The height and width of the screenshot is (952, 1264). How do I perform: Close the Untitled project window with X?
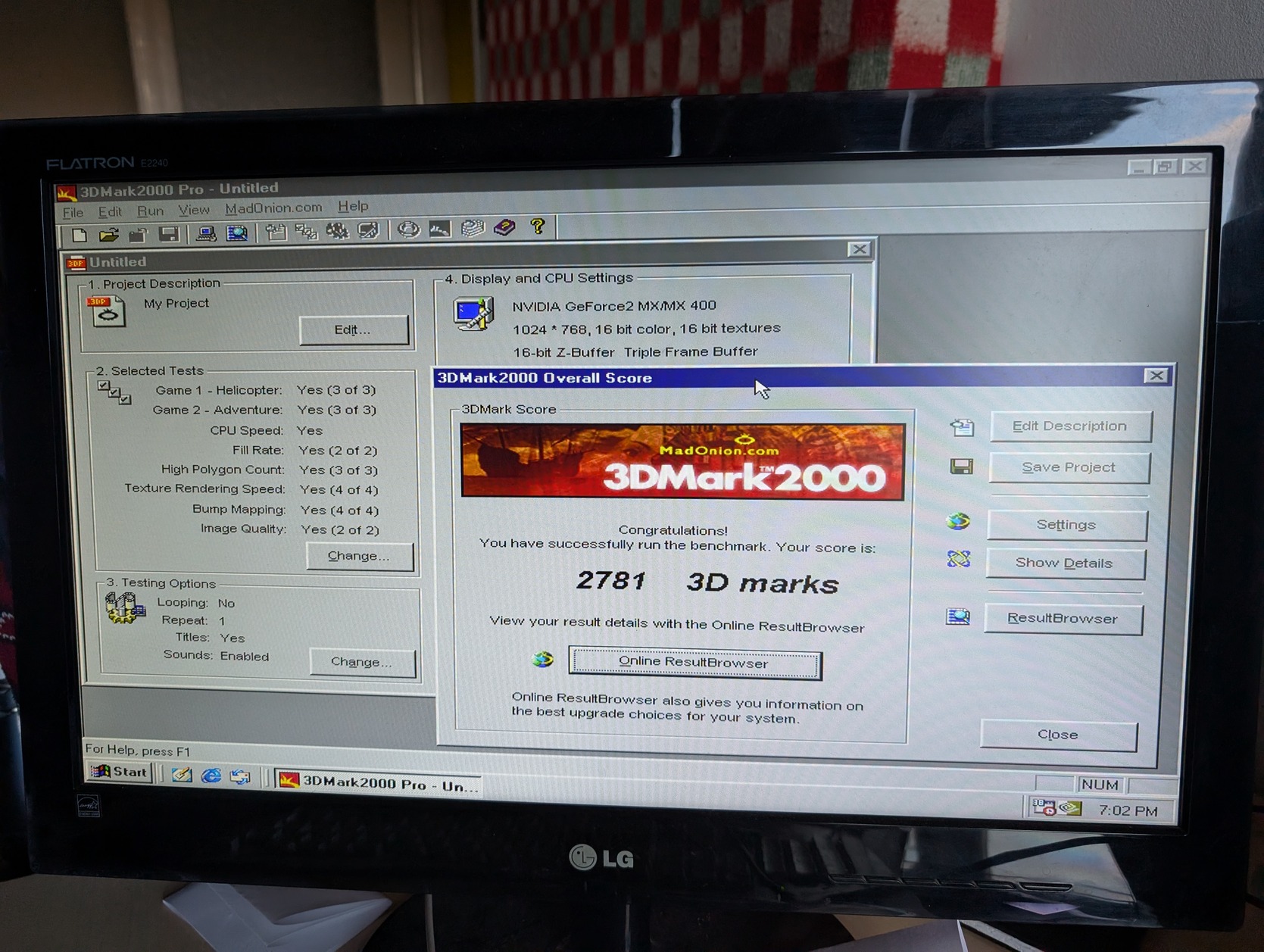tap(859, 249)
